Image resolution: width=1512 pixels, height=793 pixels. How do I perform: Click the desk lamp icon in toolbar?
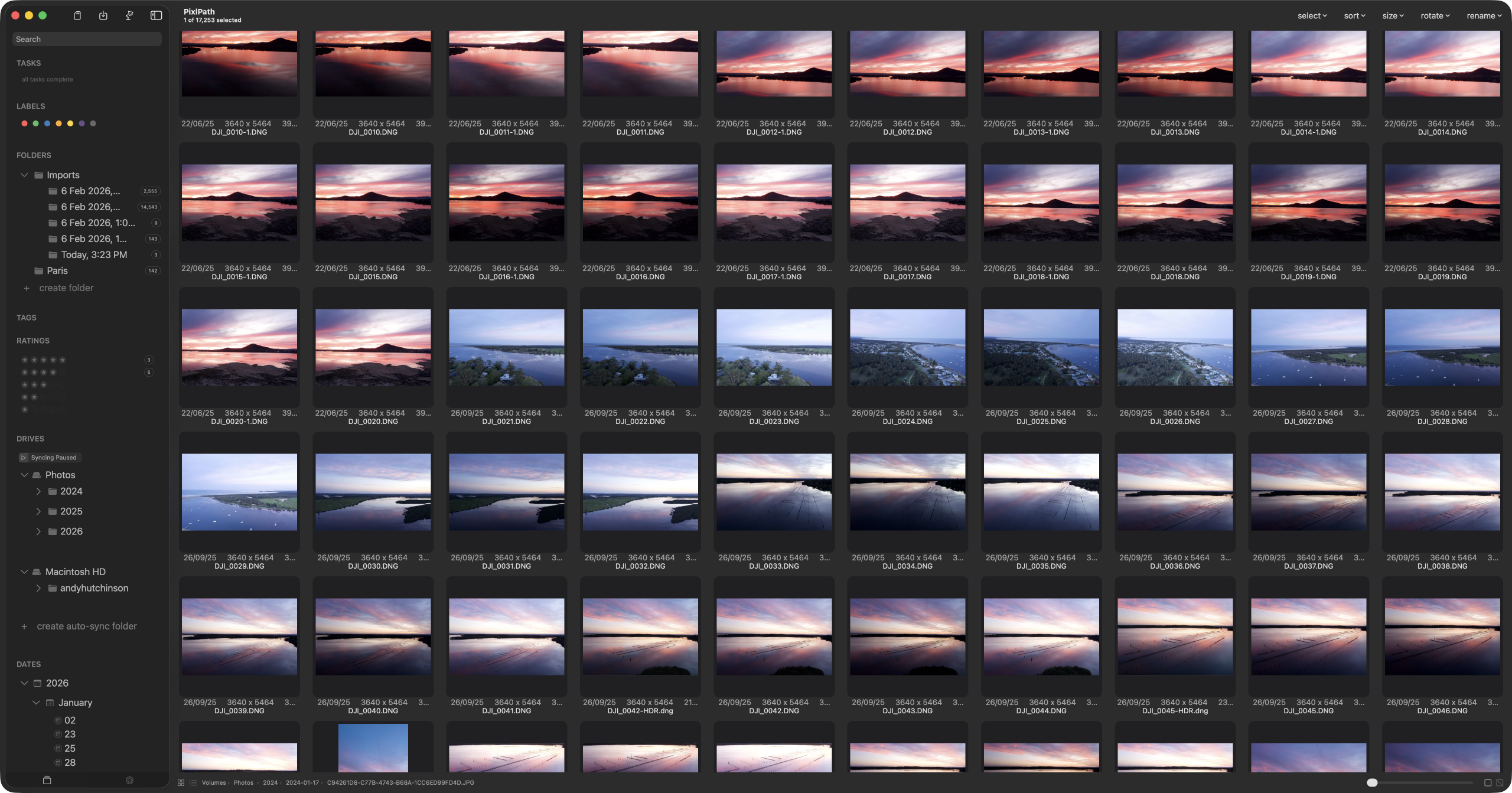pos(129,15)
